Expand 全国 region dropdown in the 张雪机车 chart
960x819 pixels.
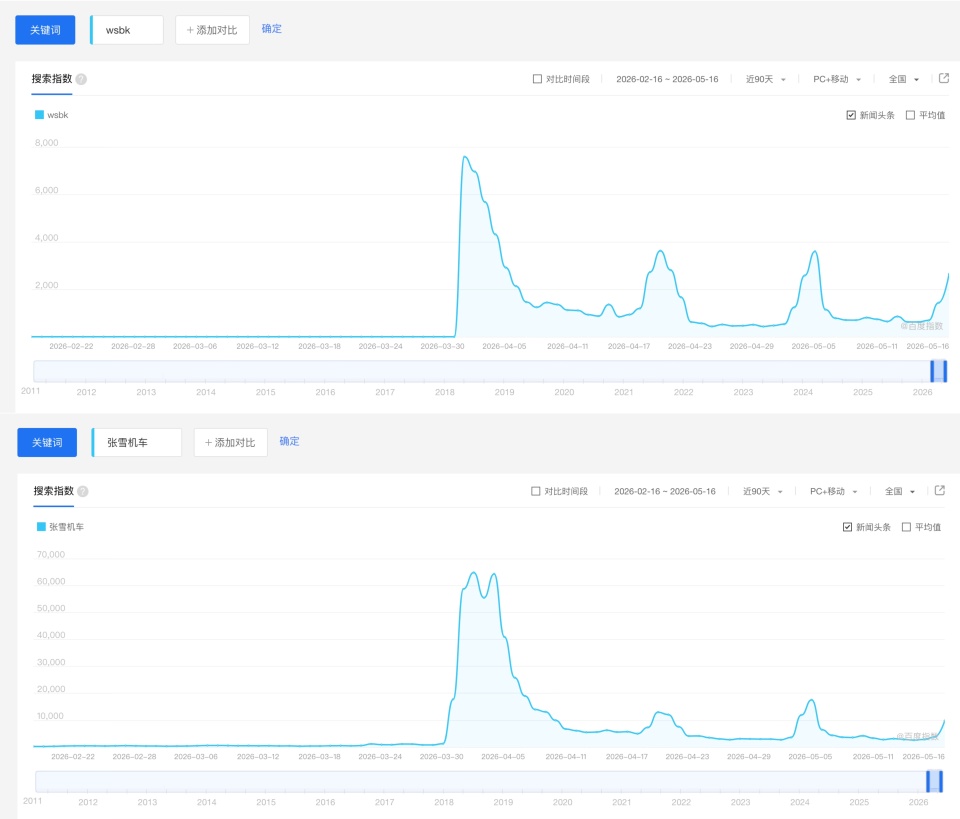[x=900, y=491]
